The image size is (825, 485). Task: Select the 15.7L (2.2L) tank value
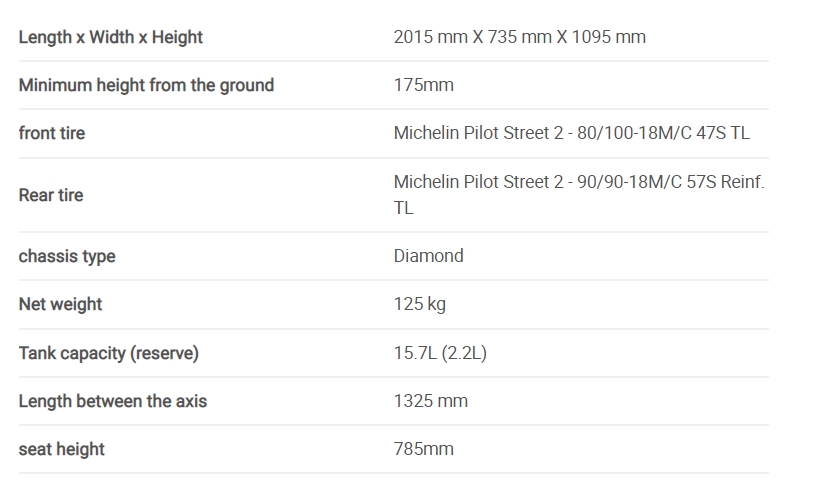pyautogui.click(x=440, y=352)
